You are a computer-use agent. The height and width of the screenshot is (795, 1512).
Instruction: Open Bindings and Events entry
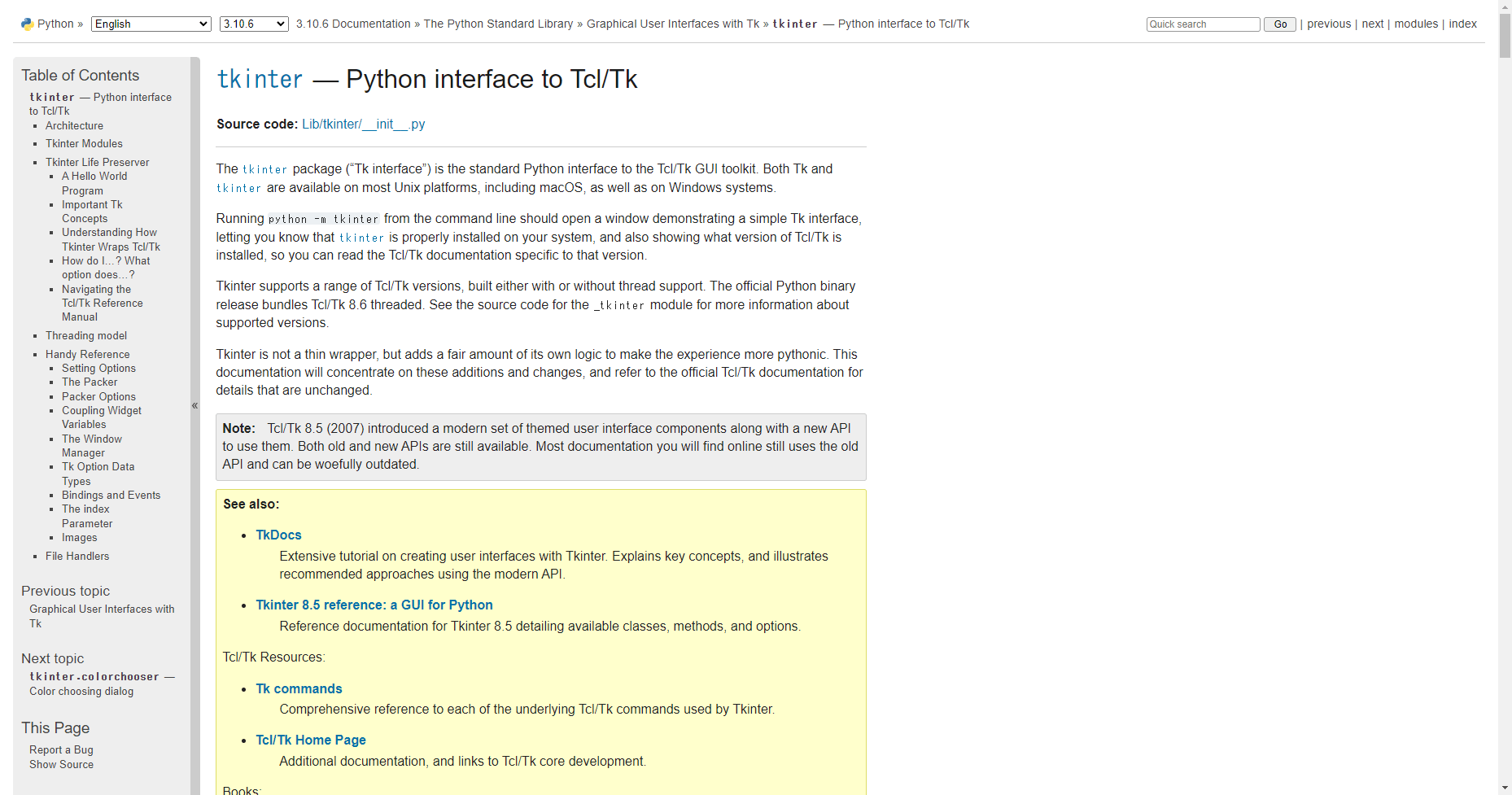point(111,495)
